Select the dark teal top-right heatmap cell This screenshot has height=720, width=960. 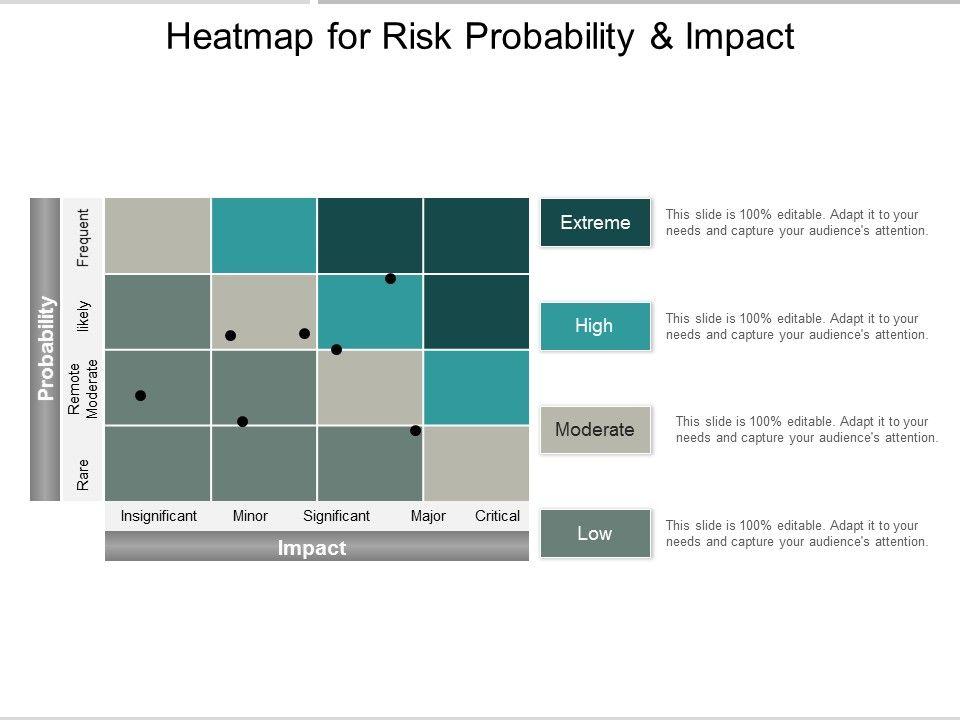[476, 235]
